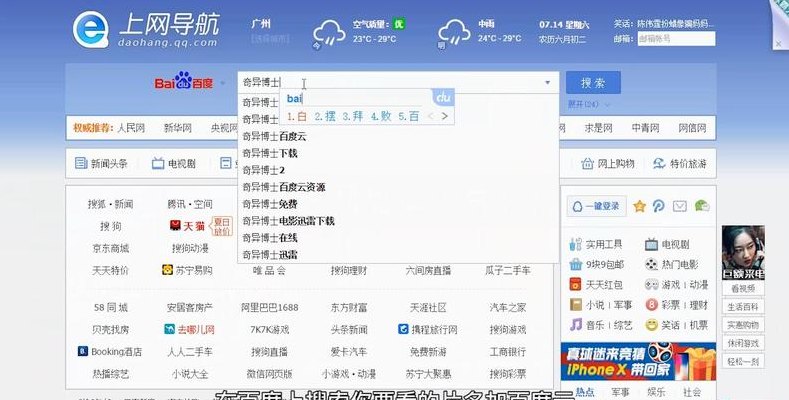Choose IME candidate 1.白

coord(297,116)
